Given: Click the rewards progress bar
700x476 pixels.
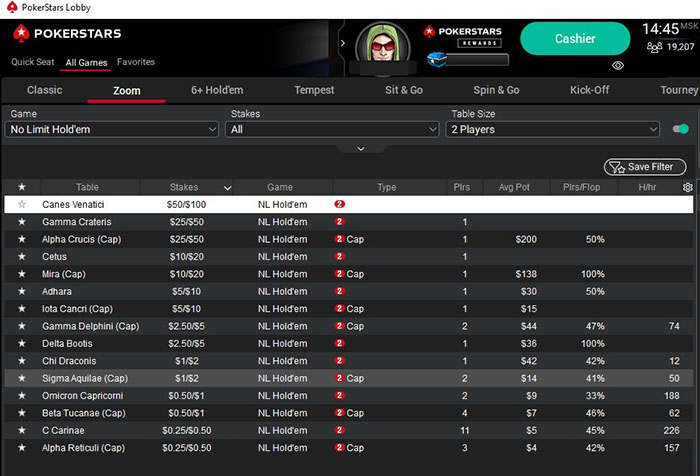Looking at the screenshot, I should tap(477, 59).
